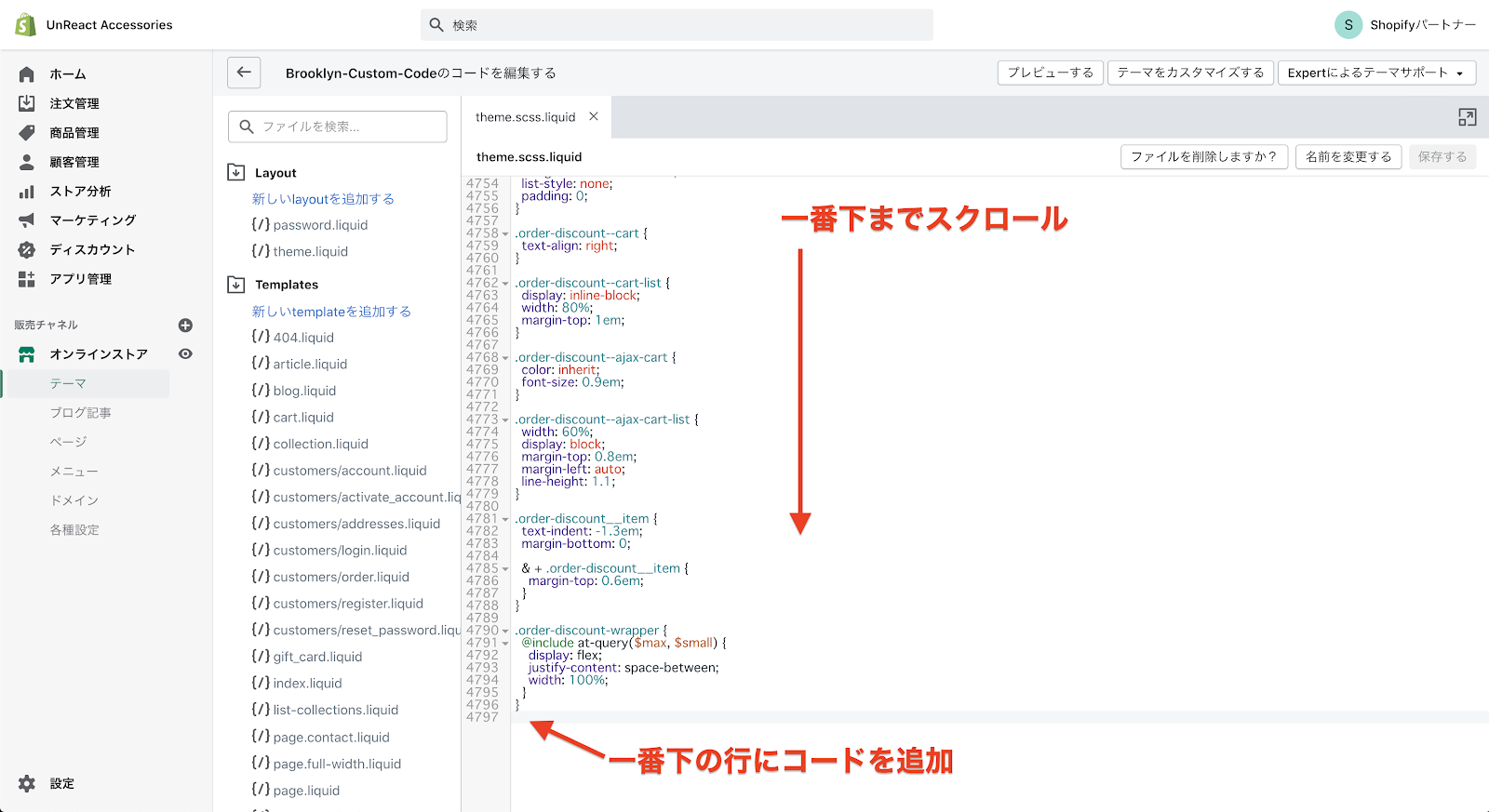
Task: Open the Expertによるテーマサポート dropdown
Action: 1375,73
